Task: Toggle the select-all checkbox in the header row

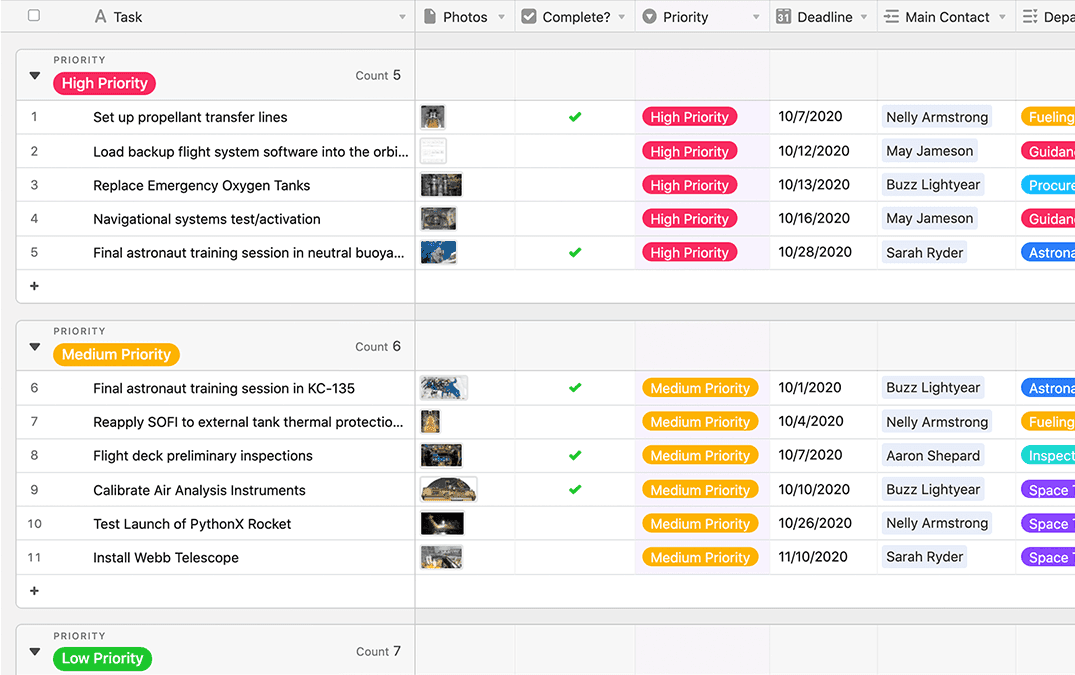Action: [34, 16]
